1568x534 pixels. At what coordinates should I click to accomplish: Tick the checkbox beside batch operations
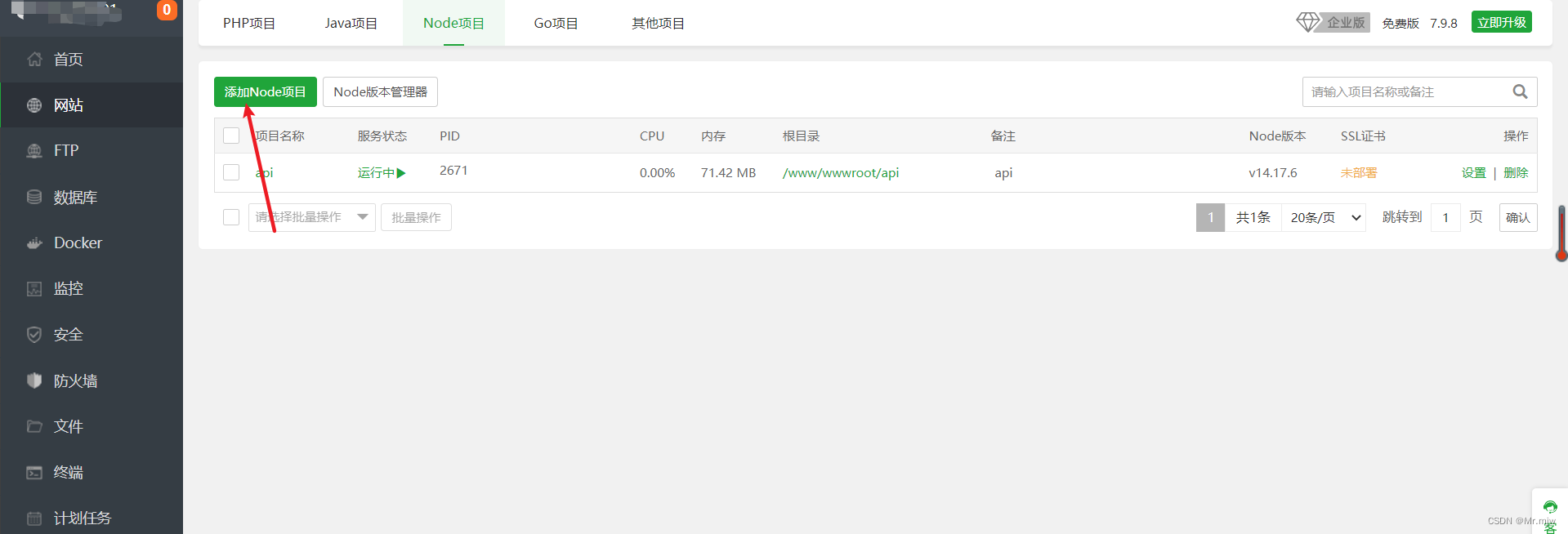point(231,217)
